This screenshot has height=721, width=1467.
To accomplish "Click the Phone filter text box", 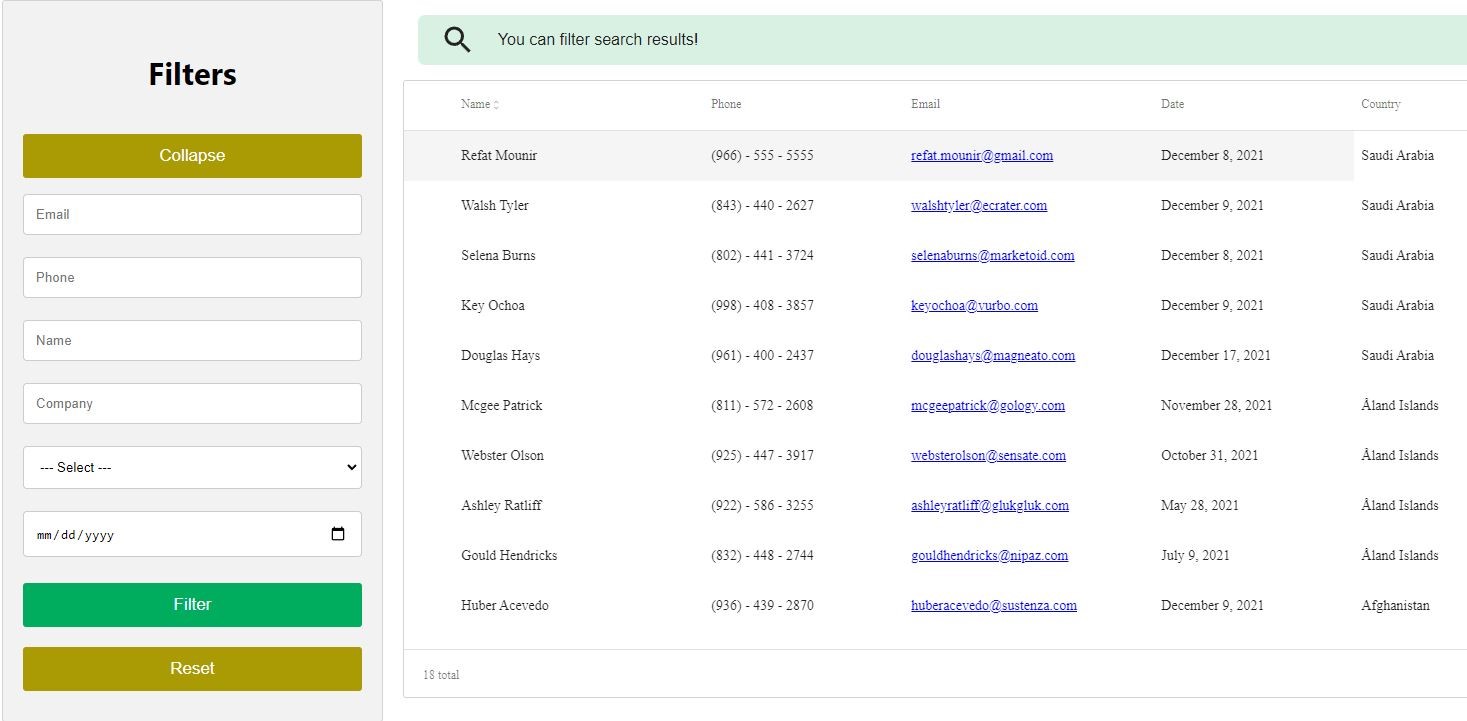I will (x=192, y=277).
